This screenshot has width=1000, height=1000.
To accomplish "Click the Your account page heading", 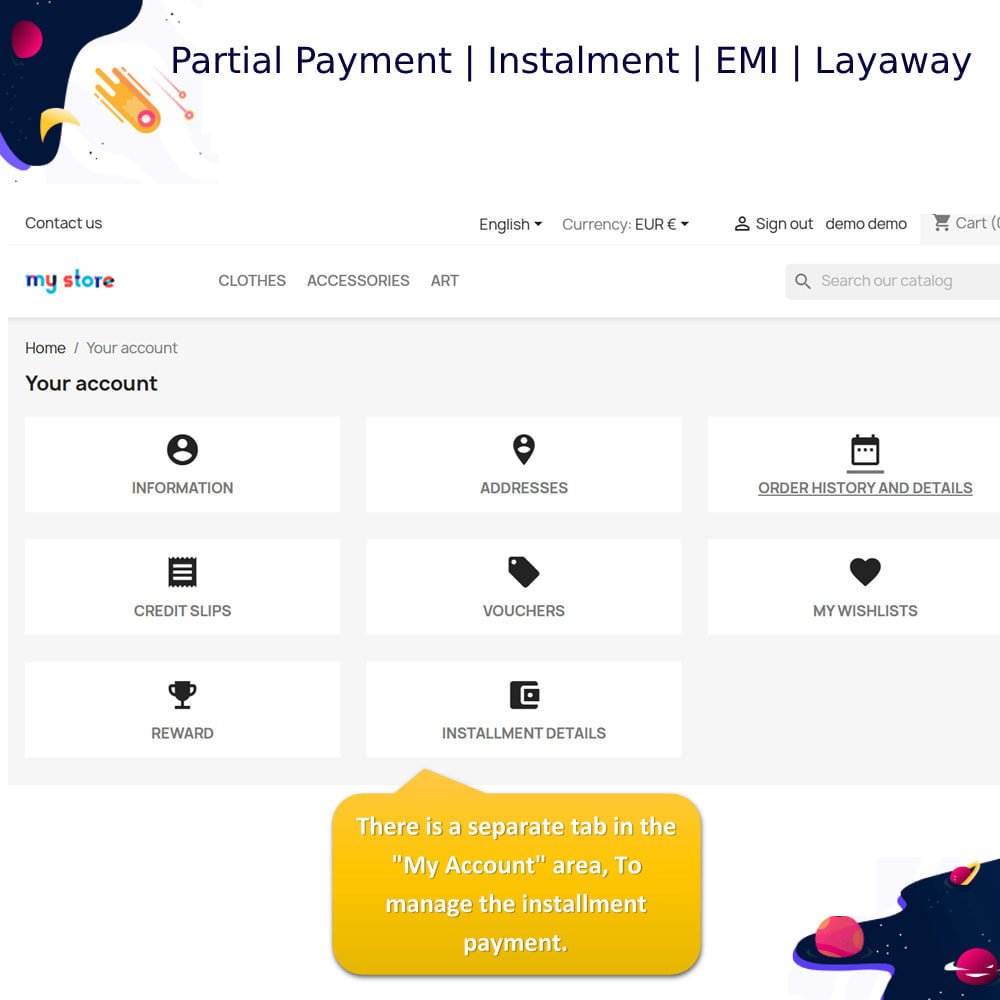I will click(91, 383).
